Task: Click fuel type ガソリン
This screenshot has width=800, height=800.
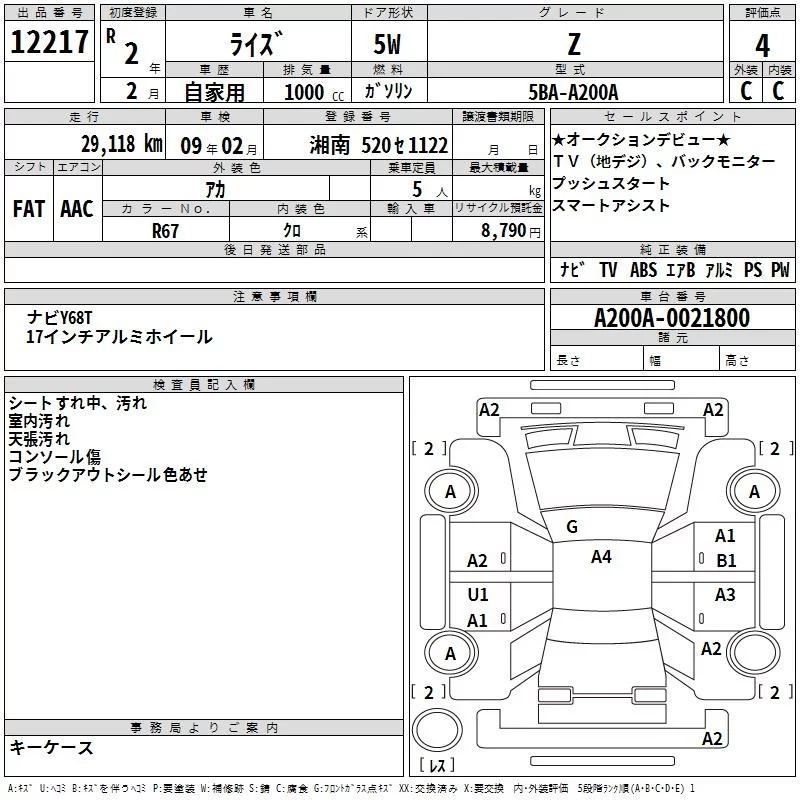Action: tap(388, 91)
